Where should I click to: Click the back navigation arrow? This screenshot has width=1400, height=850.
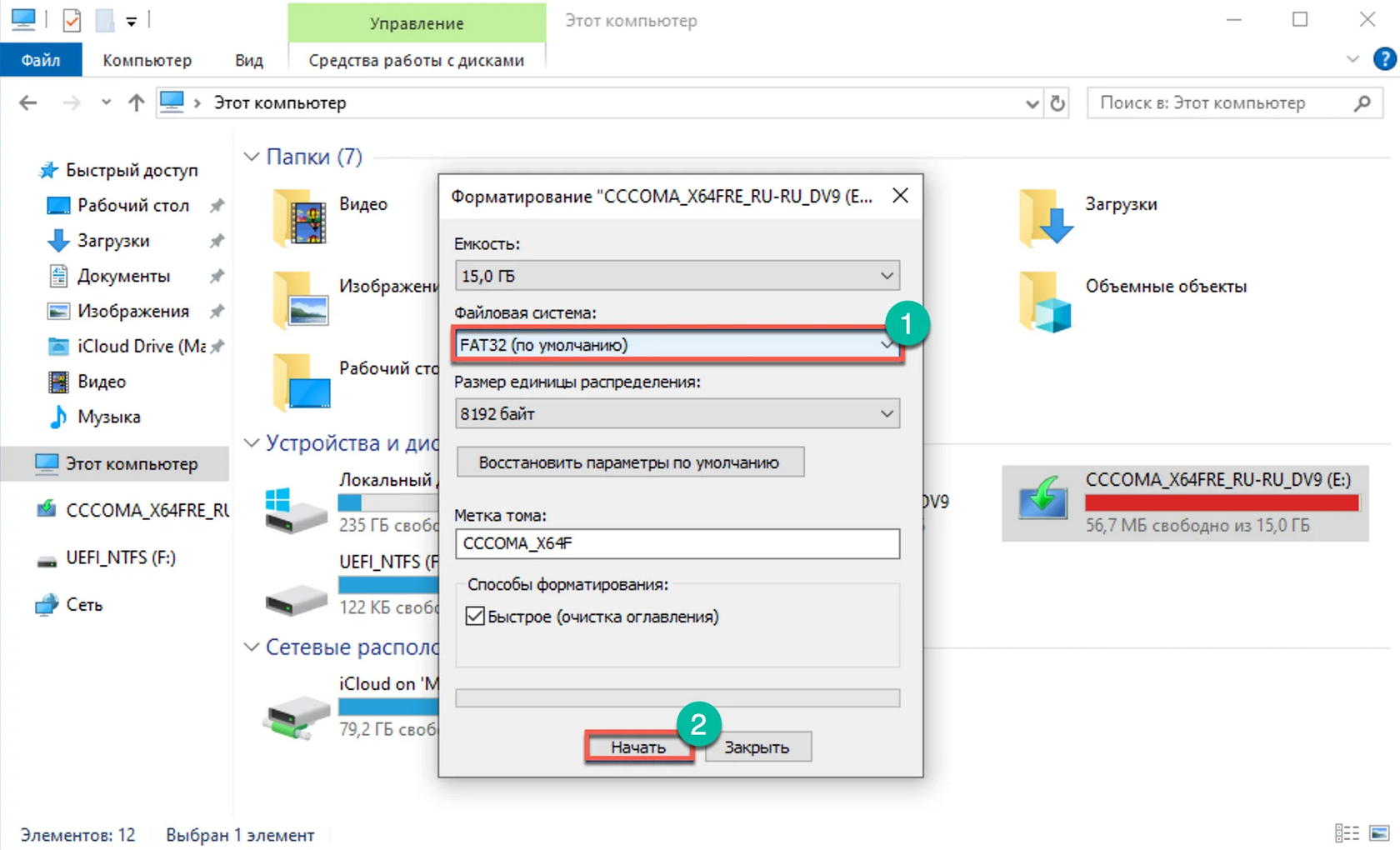[27, 102]
